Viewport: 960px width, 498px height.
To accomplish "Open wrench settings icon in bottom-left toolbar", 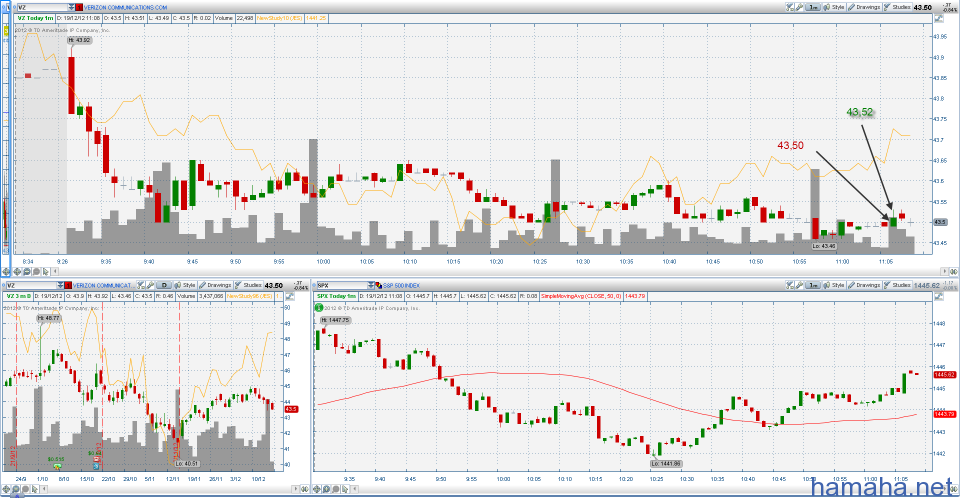I will 151,285.
